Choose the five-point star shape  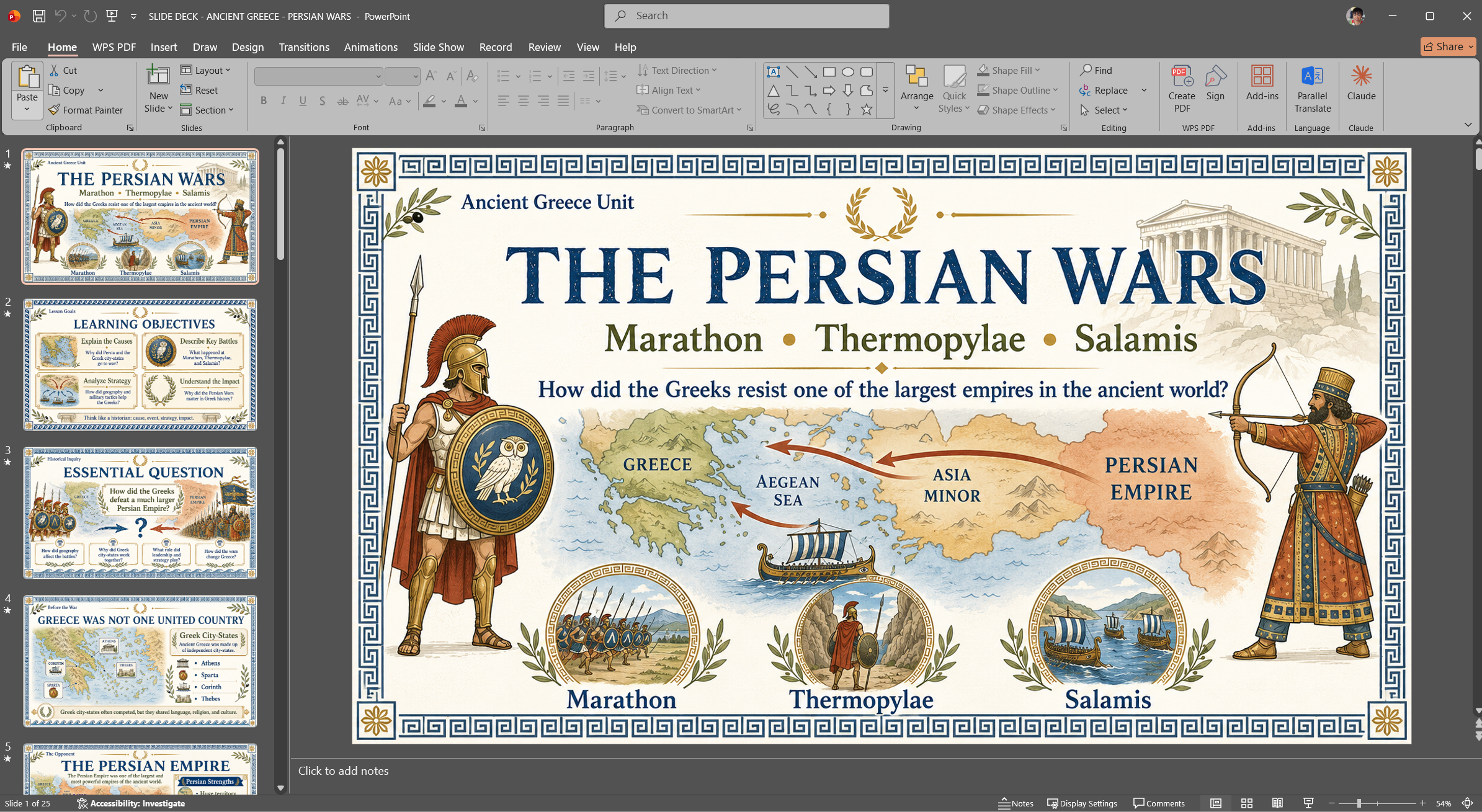click(x=867, y=110)
